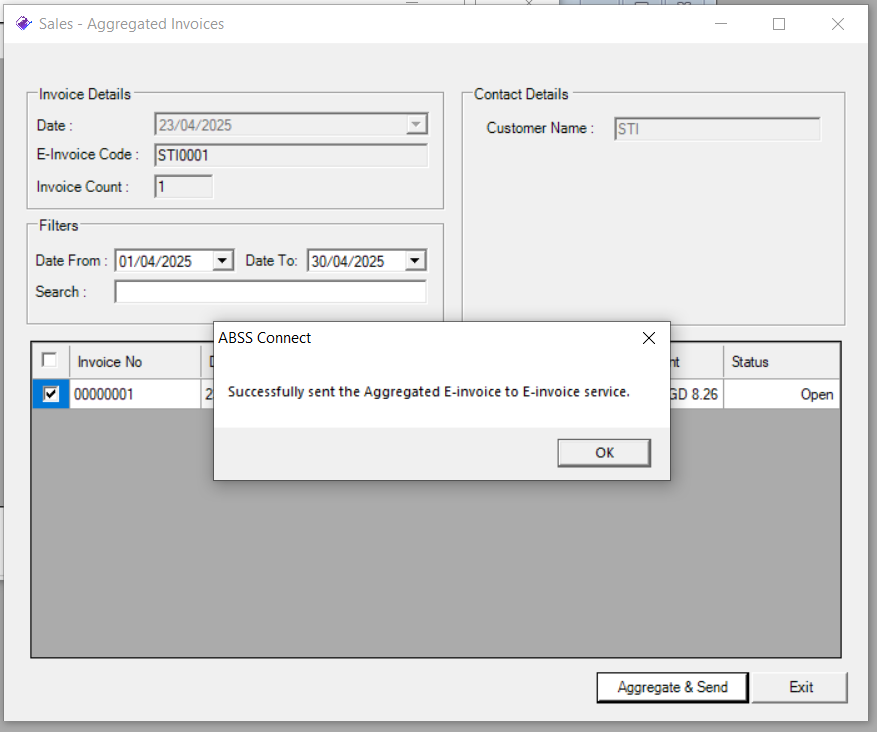The height and width of the screenshot is (732, 877).
Task: Tick the select-all checkbox in table header
Action: pos(49,360)
